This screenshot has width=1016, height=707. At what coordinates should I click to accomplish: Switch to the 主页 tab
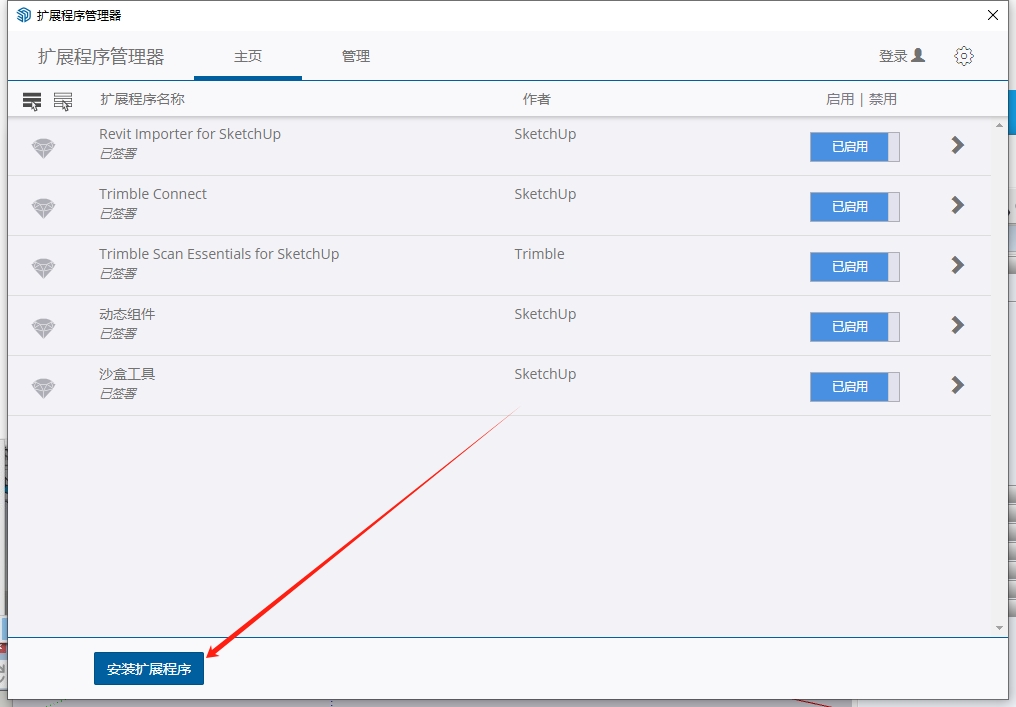pyautogui.click(x=248, y=56)
